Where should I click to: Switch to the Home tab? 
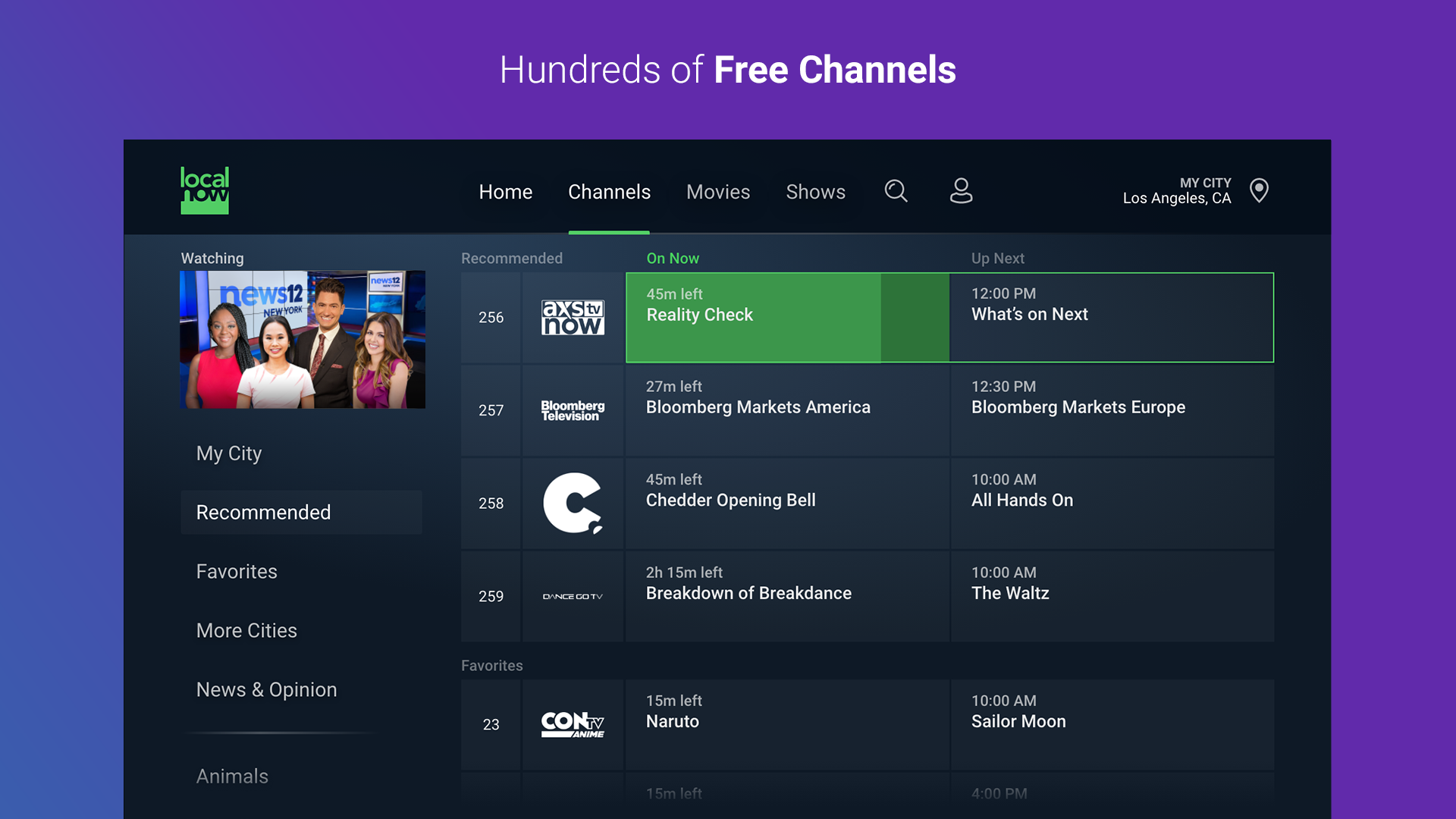[x=505, y=192]
